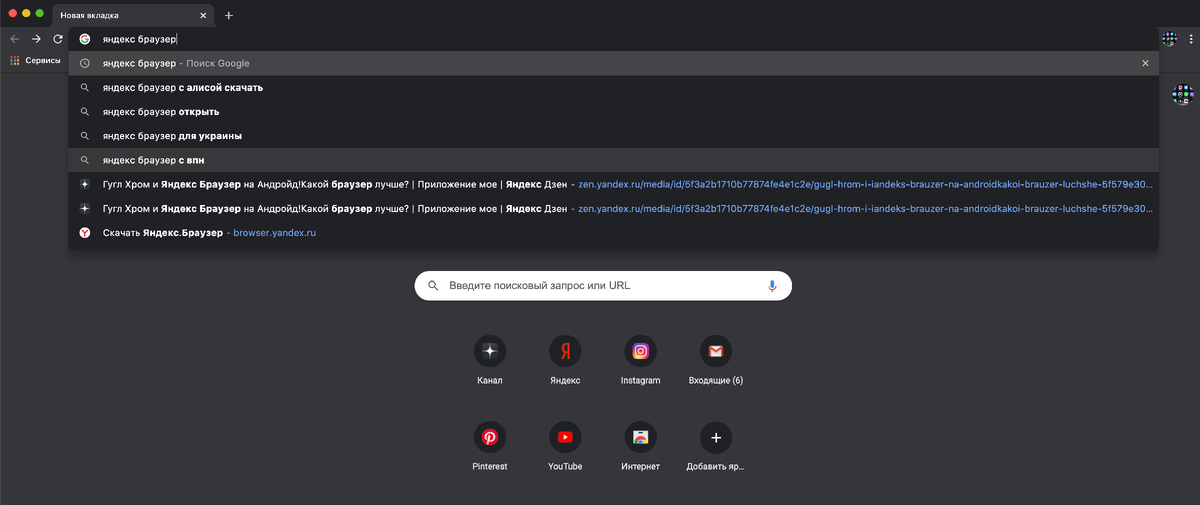Choose suggestion "яндекс браузер открыть"
The width and height of the screenshot is (1200, 505).
pos(614,111)
